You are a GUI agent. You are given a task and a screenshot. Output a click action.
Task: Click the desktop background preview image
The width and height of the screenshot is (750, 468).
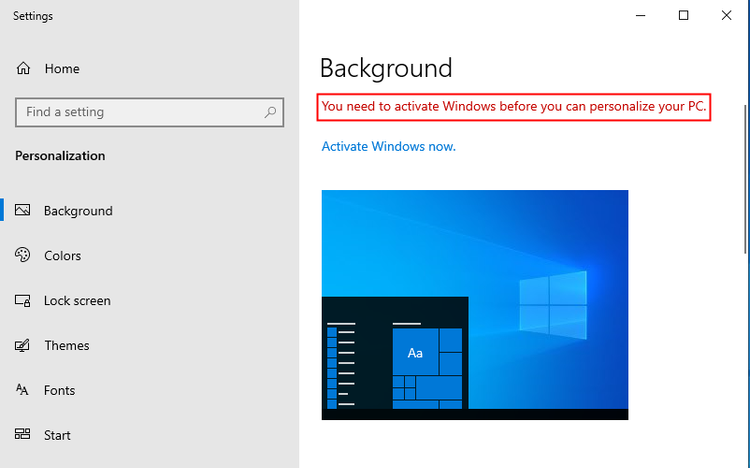(475, 304)
